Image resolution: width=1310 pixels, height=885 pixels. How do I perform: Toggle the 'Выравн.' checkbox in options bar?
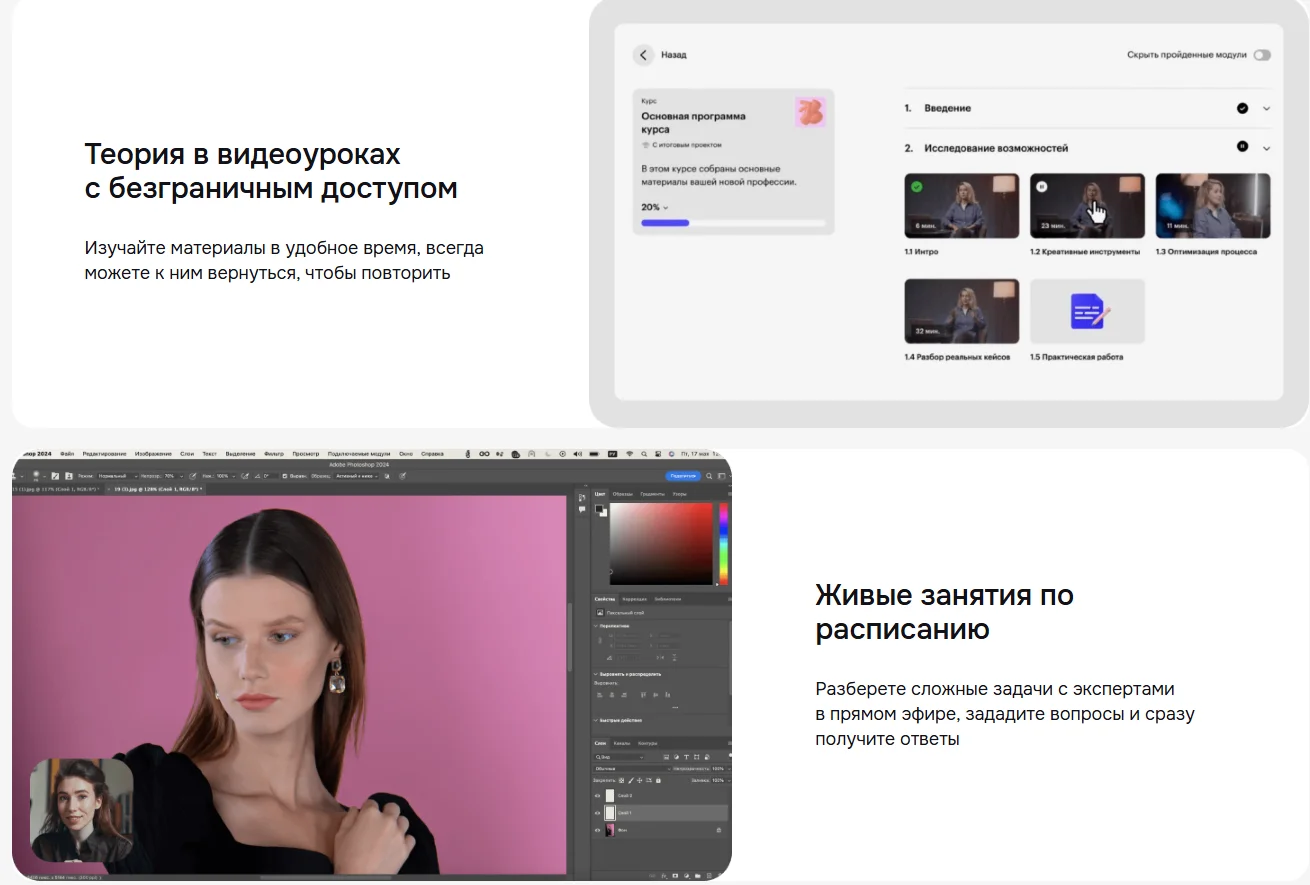click(284, 476)
